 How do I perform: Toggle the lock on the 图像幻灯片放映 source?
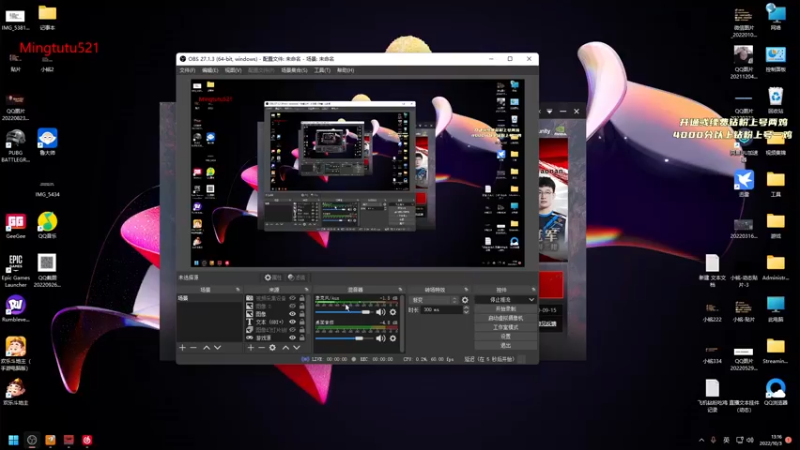click(302, 330)
